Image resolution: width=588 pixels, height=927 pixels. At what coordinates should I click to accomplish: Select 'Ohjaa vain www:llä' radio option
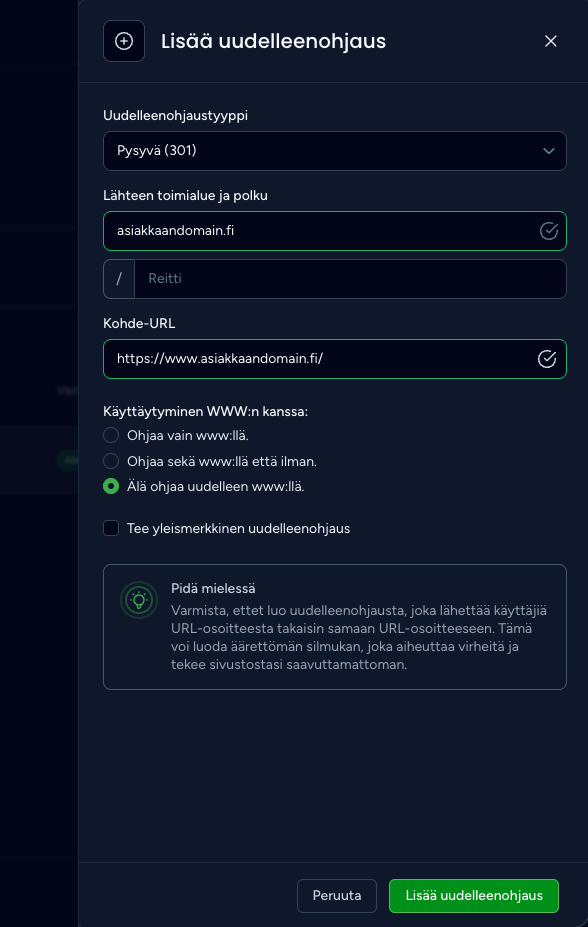point(111,436)
